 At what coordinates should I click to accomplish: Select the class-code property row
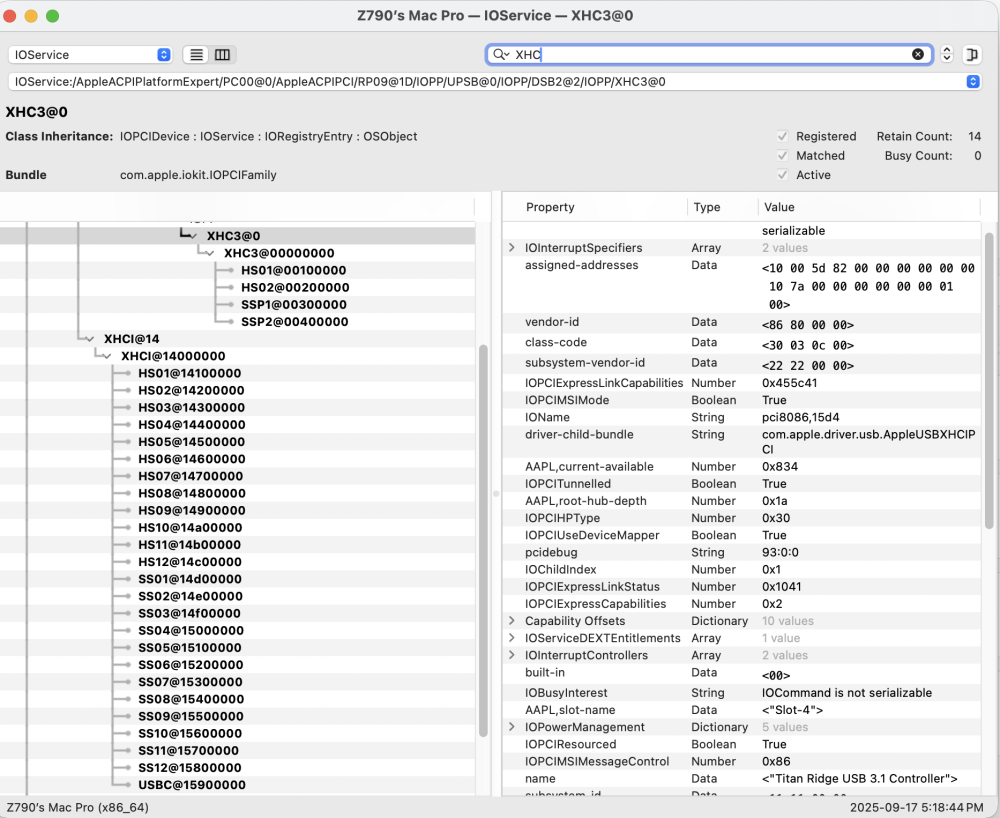[x=742, y=344]
